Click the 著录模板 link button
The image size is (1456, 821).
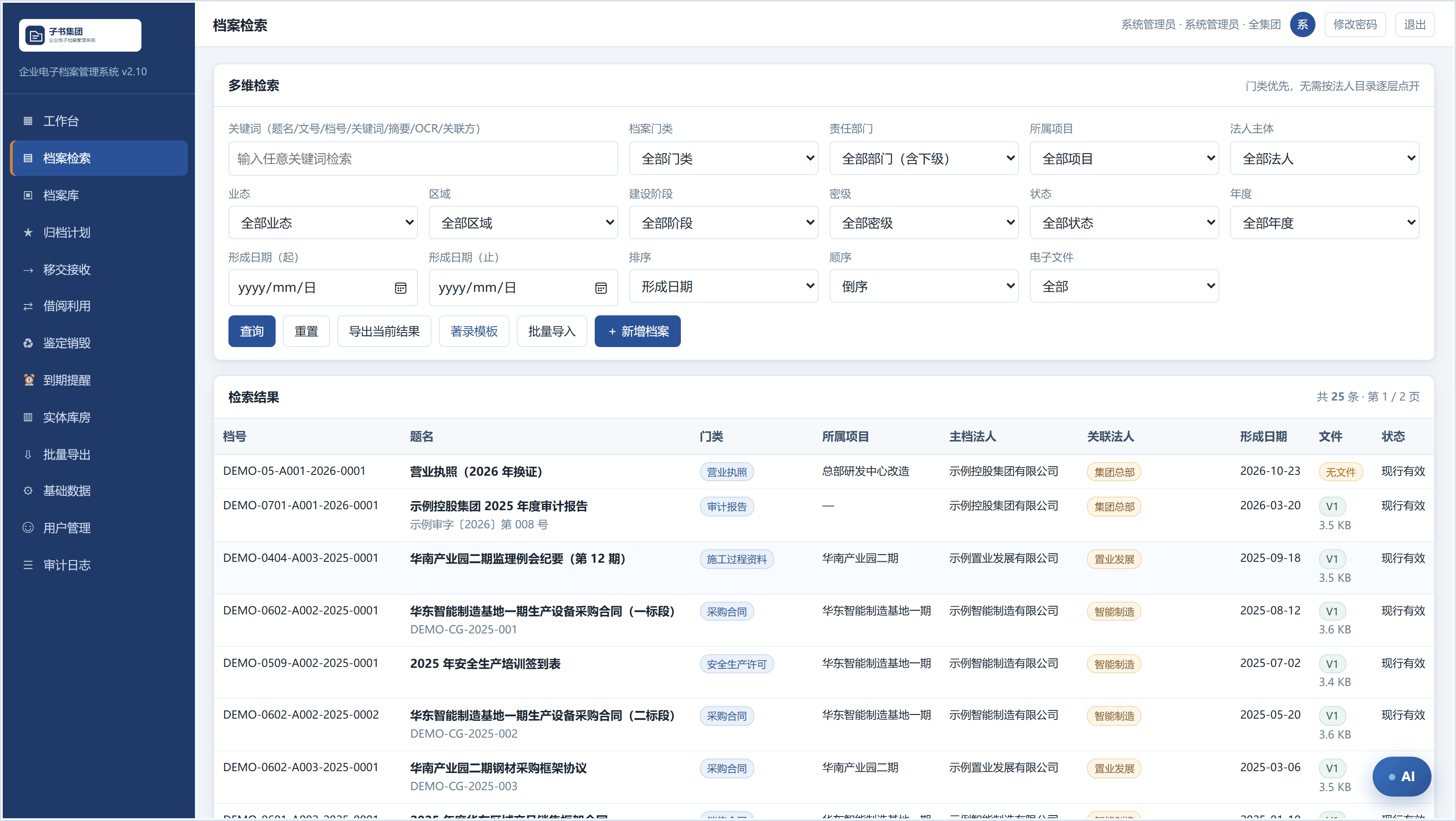click(x=474, y=331)
